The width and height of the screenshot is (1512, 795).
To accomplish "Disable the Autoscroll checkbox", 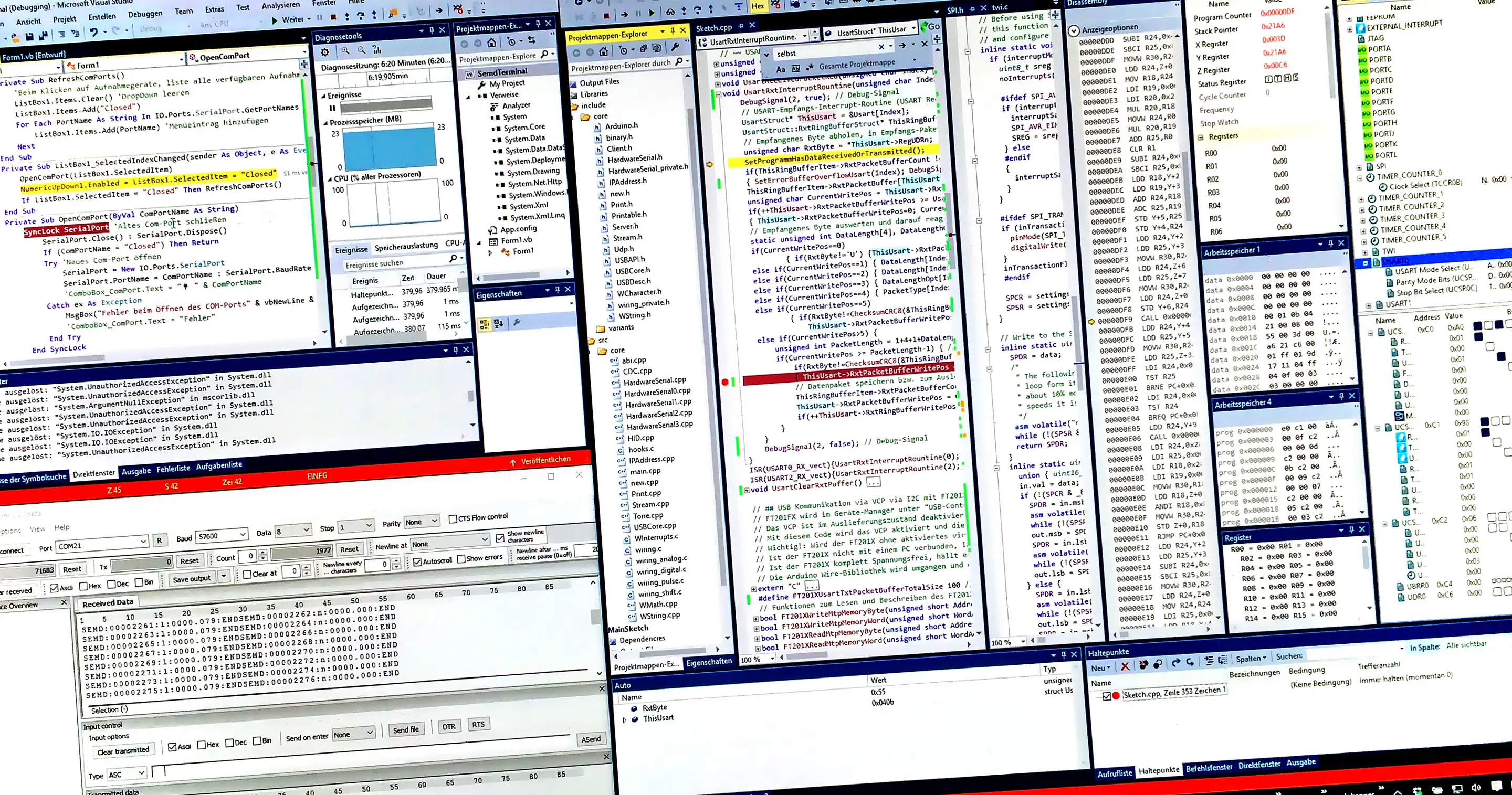I will [x=417, y=561].
